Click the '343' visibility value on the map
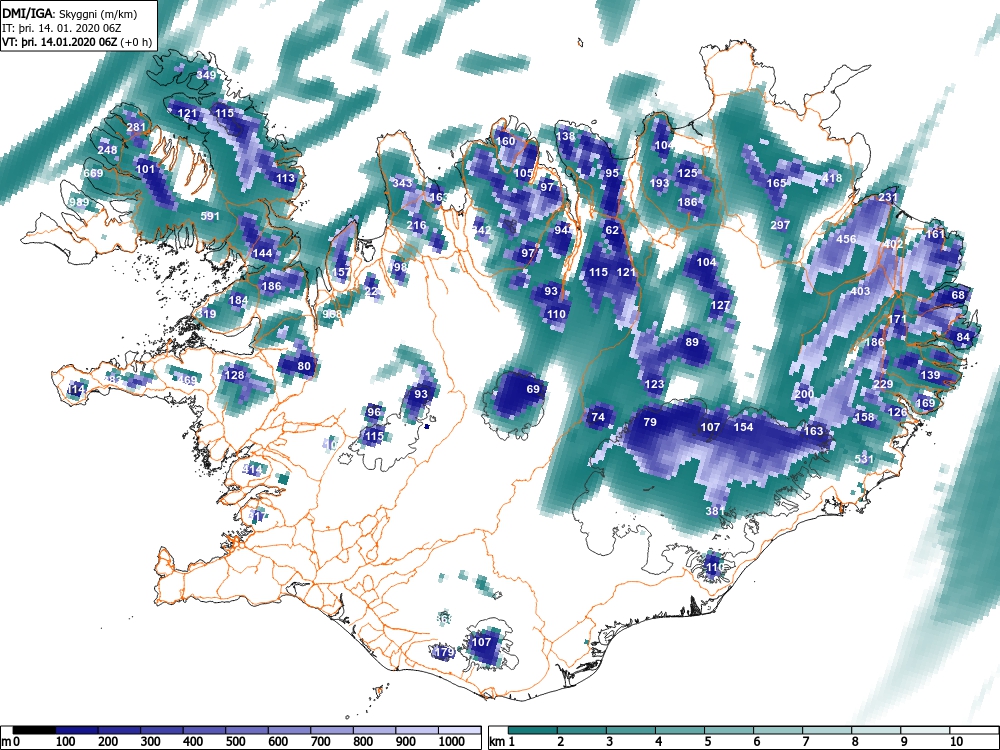 [x=402, y=183]
